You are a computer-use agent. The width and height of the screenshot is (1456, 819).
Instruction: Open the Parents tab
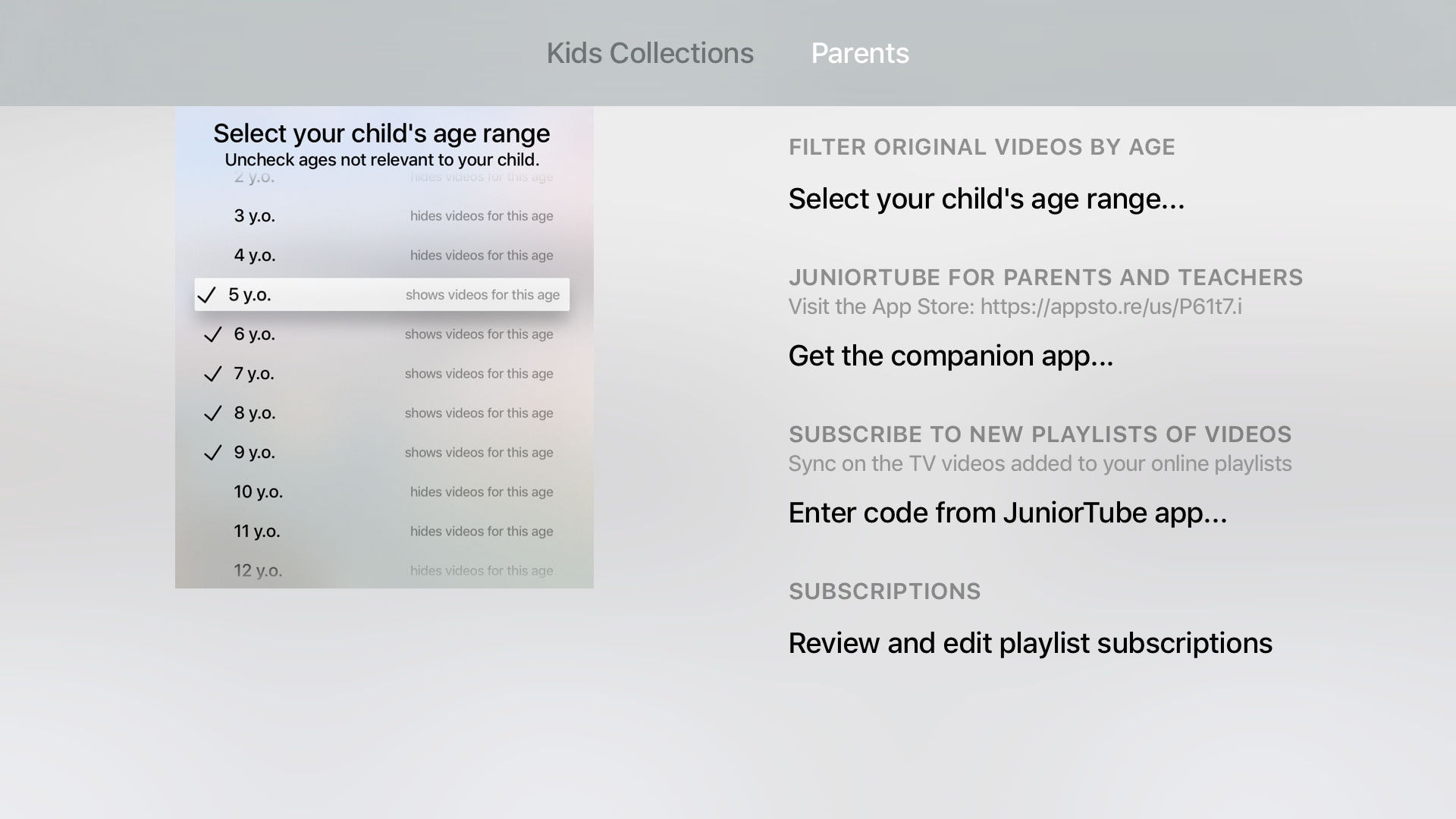coord(860,53)
